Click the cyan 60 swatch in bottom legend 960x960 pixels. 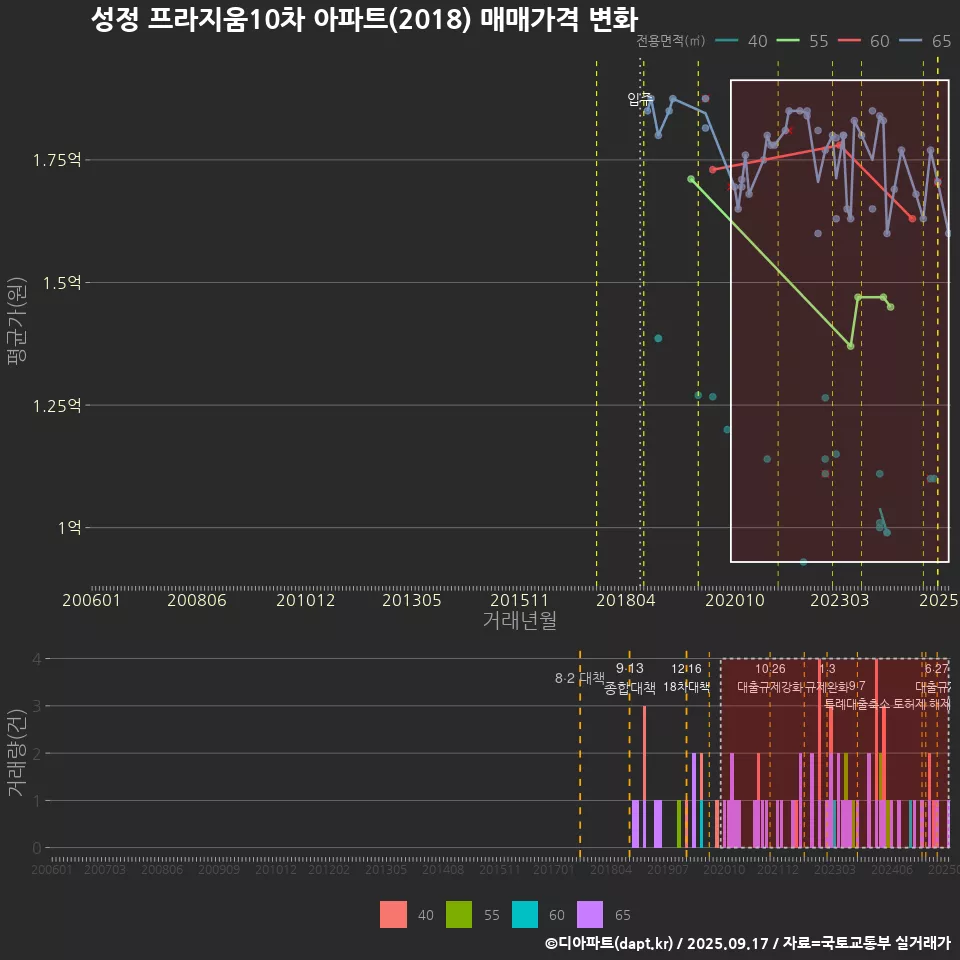525,914
